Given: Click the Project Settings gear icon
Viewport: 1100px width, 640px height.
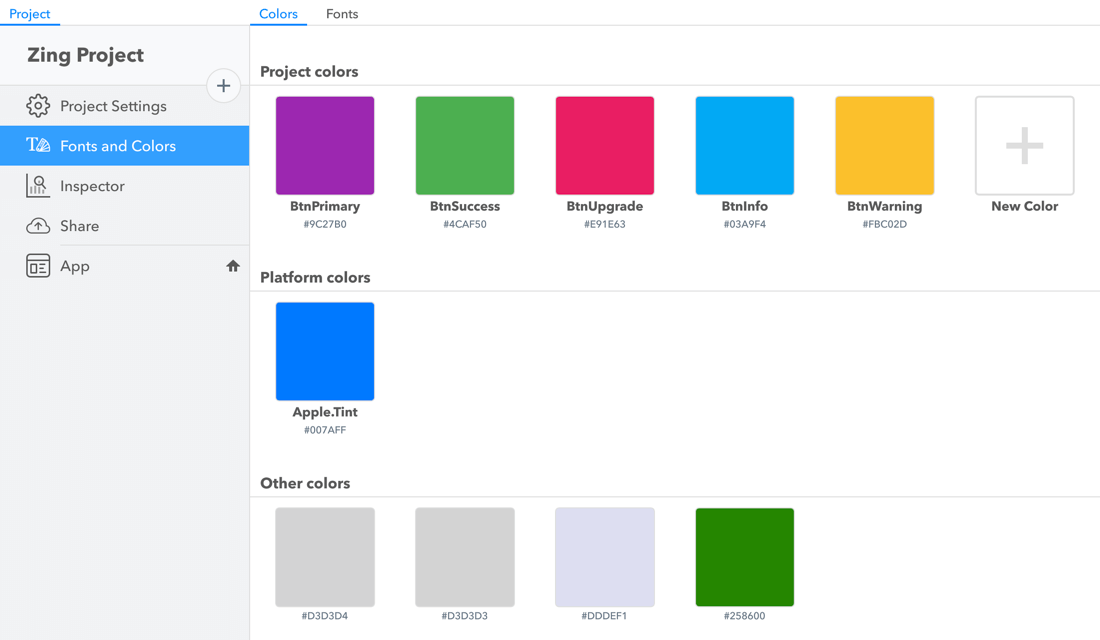Looking at the screenshot, I should point(38,106).
